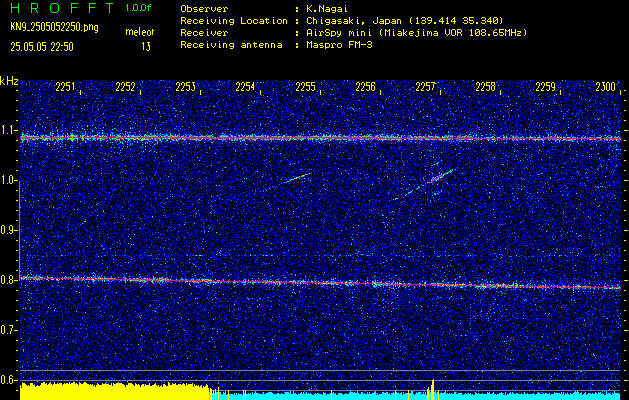Click the timestamp 25.05.05 22:50
Image resolution: width=629 pixels, height=400 pixels.
click(x=42, y=47)
